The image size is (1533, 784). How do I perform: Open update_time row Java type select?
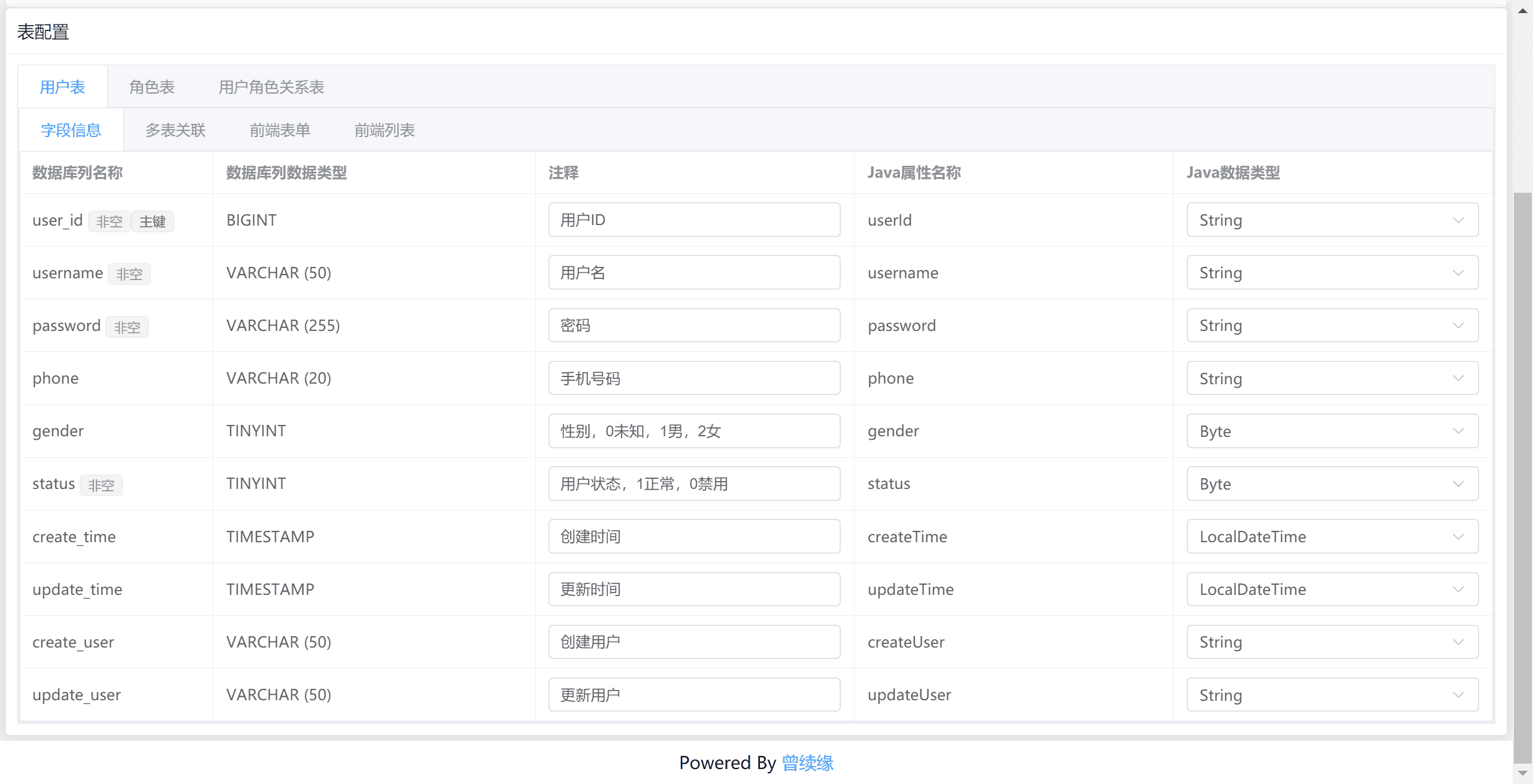pyautogui.click(x=1332, y=589)
